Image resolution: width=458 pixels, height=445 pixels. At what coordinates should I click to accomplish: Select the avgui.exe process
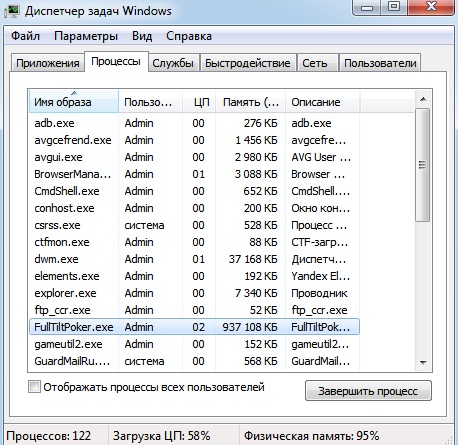click(194, 157)
